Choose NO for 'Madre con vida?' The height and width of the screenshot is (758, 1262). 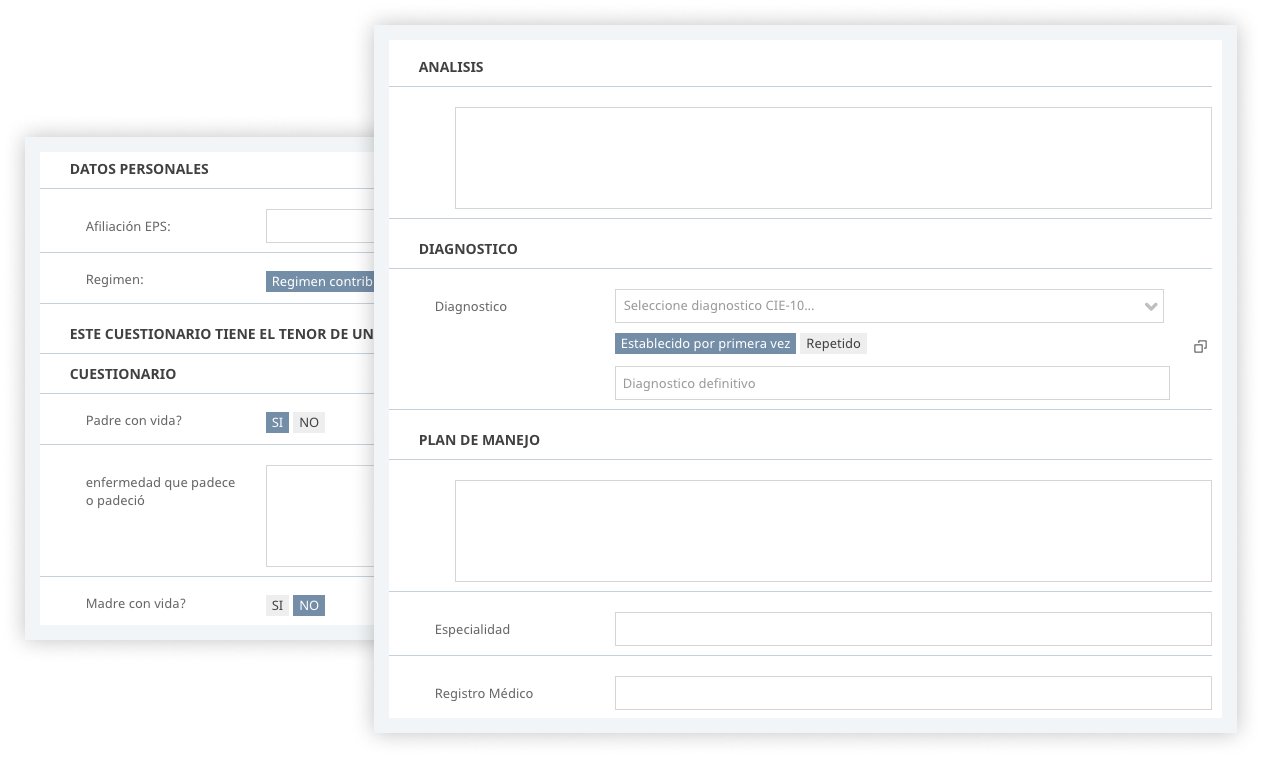pos(309,605)
